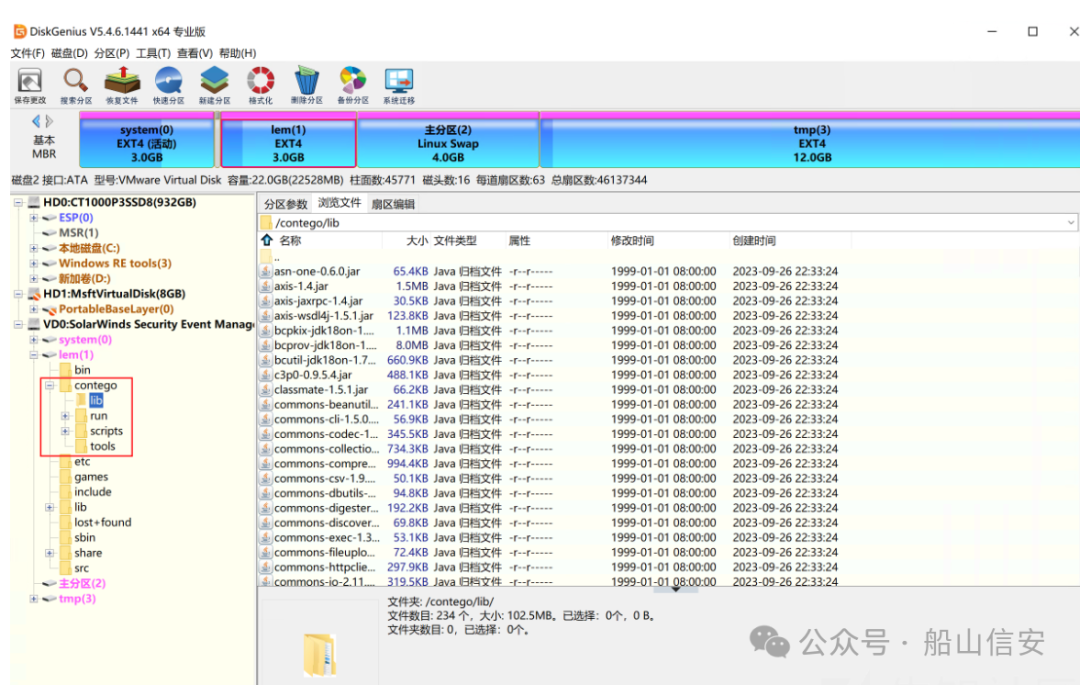Click the DiskGenius logo in the title bar
1080x685 pixels.
[x=20, y=32]
